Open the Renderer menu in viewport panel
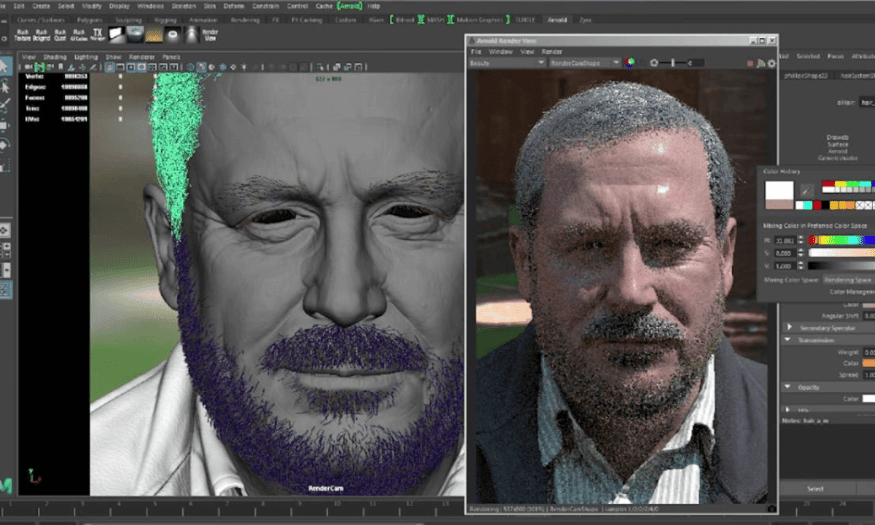Viewport: 875px width, 525px height. [142, 57]
